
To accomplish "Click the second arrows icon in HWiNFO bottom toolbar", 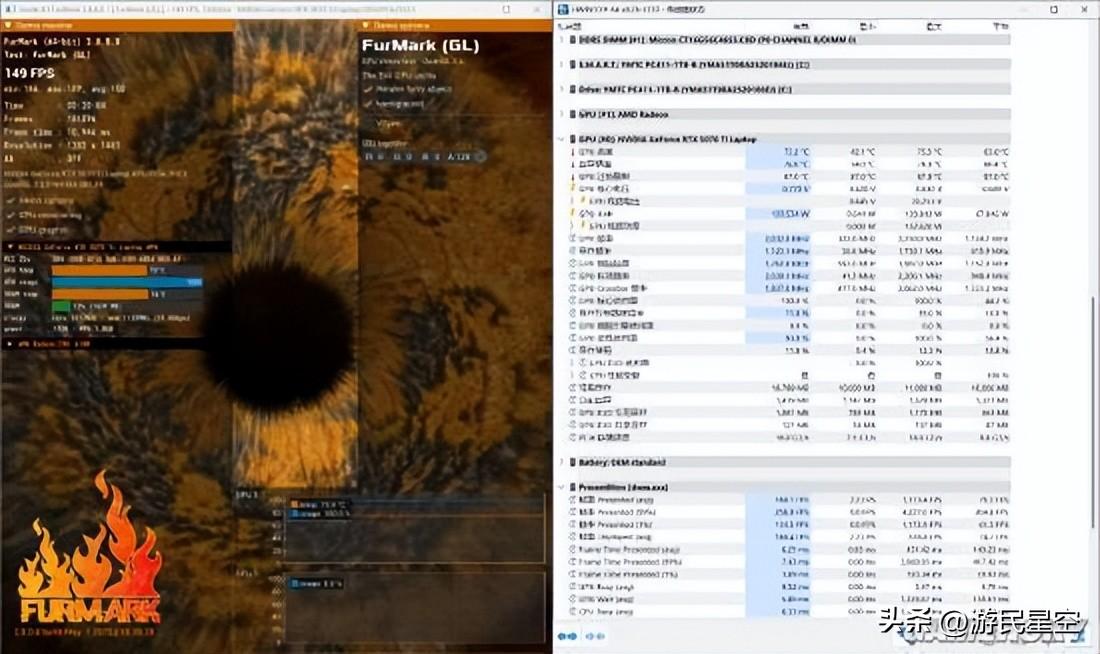I will (594, 636).
